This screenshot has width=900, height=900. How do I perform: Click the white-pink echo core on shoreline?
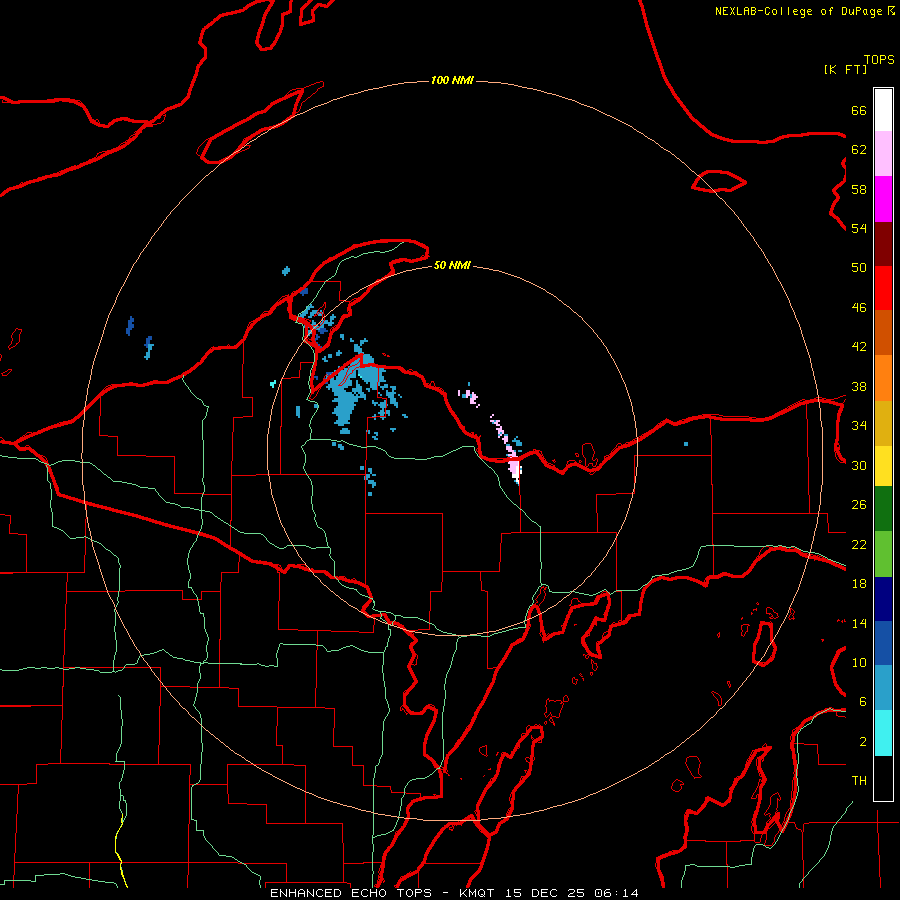pyautogui.click(x=514, y=467)
